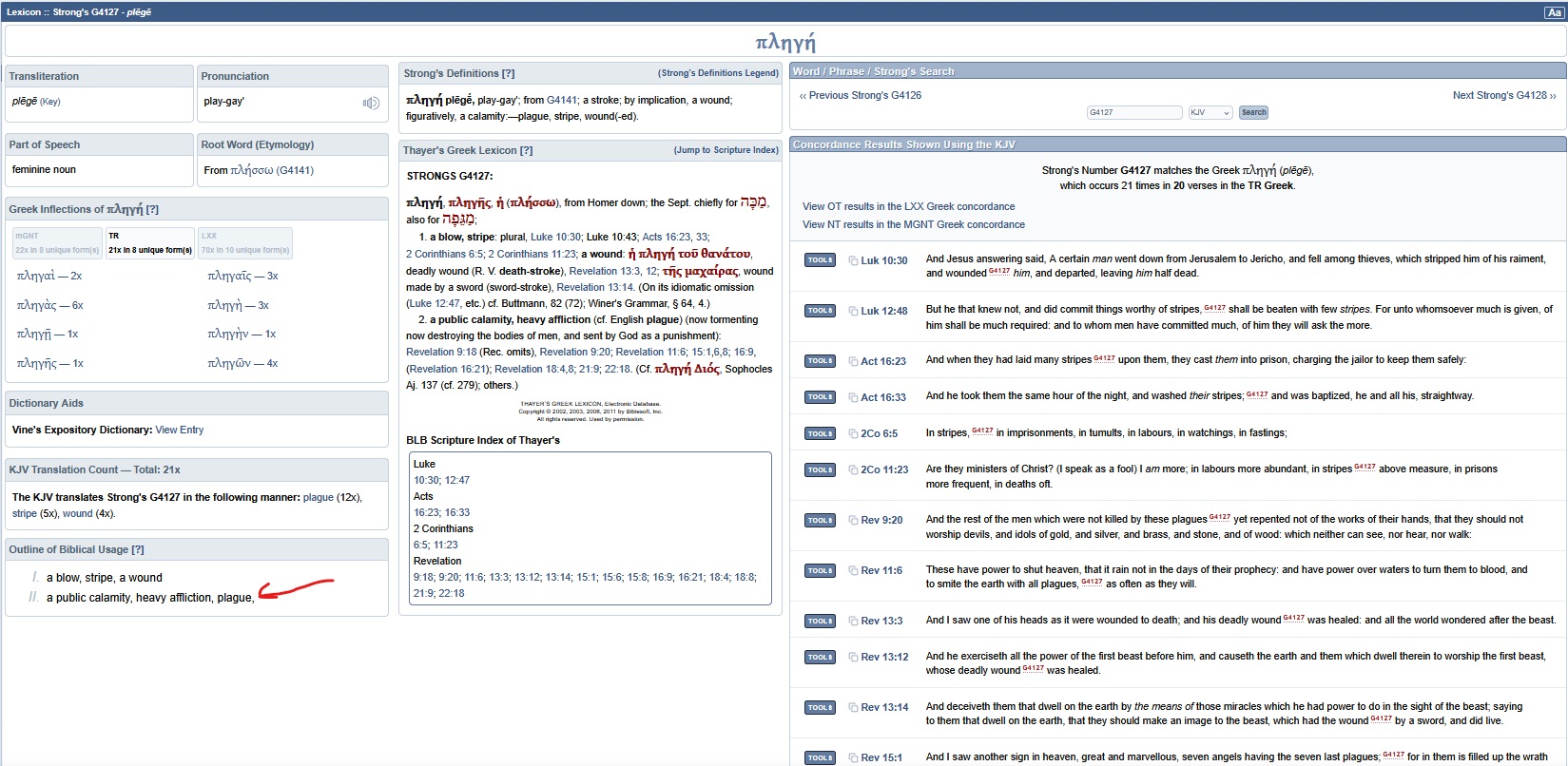1568x766 pixels.
Task: Open root word πλήσσω (G4141) link
Action: [272, 170]
